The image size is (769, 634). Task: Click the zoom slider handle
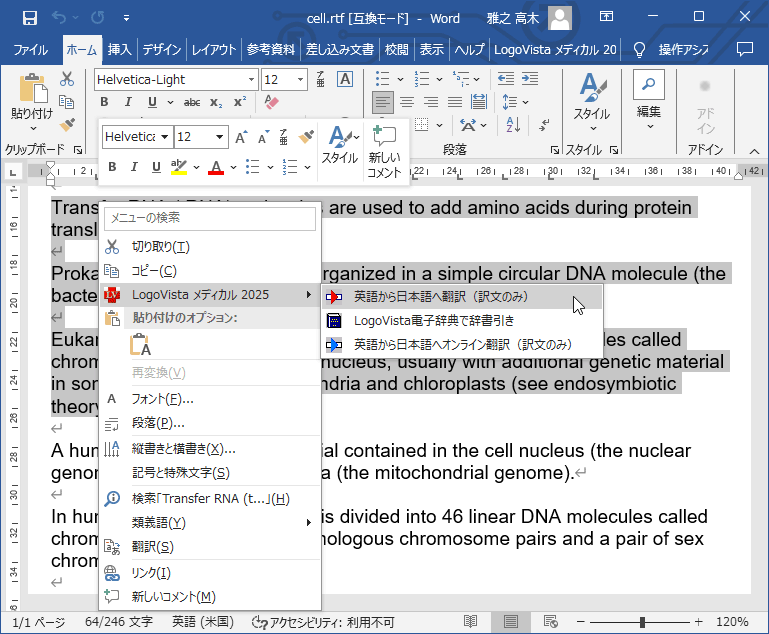click(x=642, y=622)
